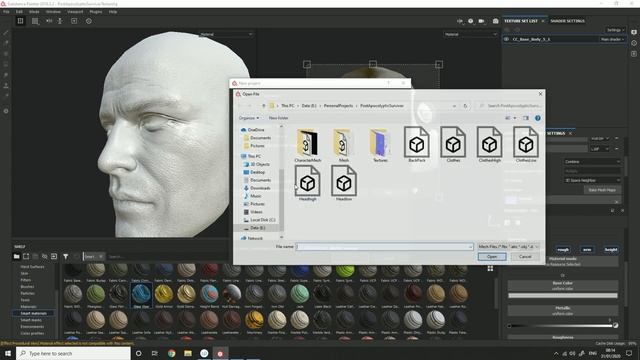Switch to the Shader Settings tab
The image size is (640, 360).
tap(567, 21)
